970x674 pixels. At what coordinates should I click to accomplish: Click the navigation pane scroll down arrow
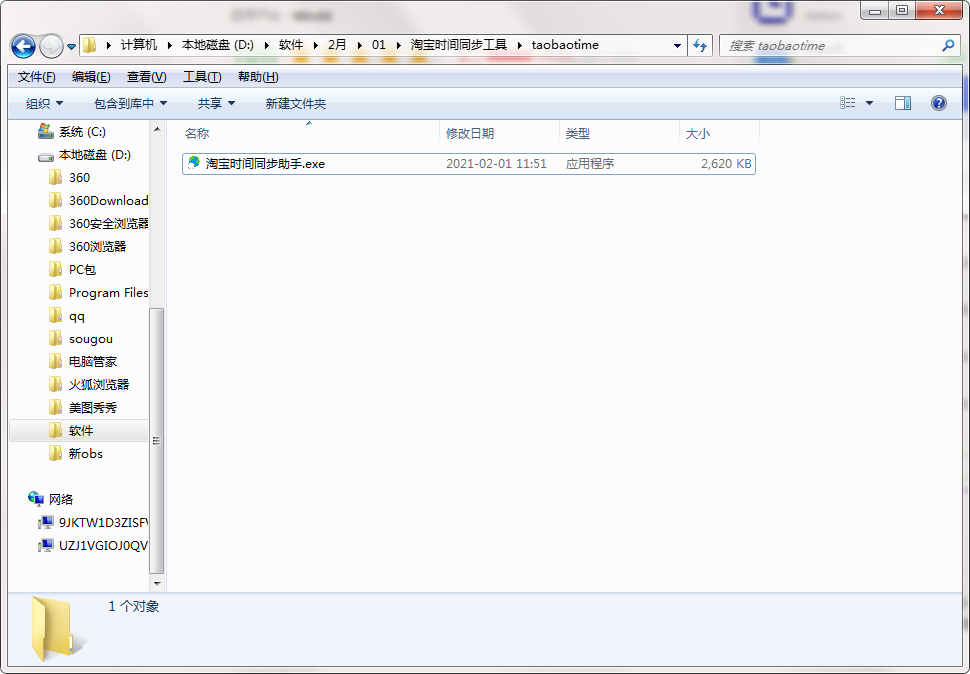pos(157,583)
